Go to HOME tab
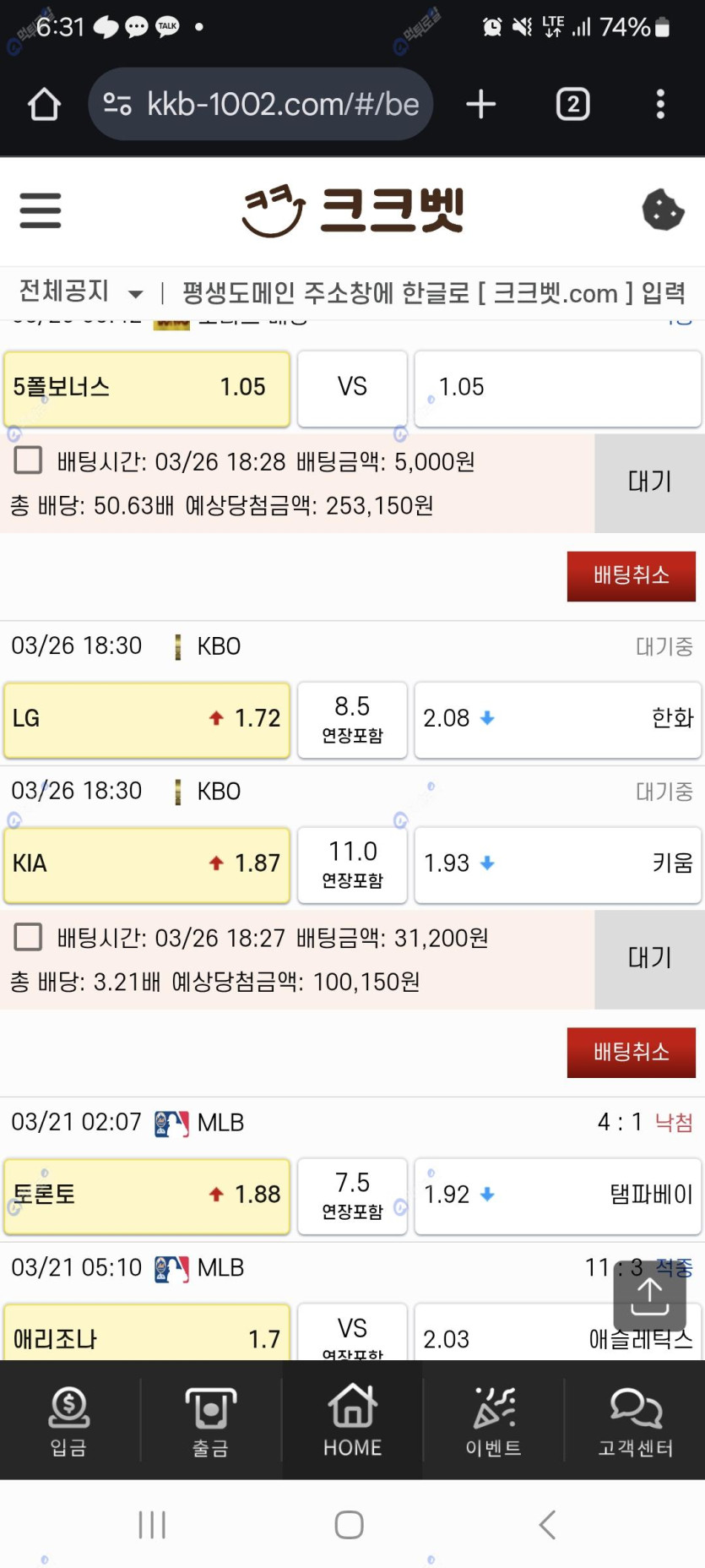The width and height of the screenshot is (705, 1568). (352, 1423)
